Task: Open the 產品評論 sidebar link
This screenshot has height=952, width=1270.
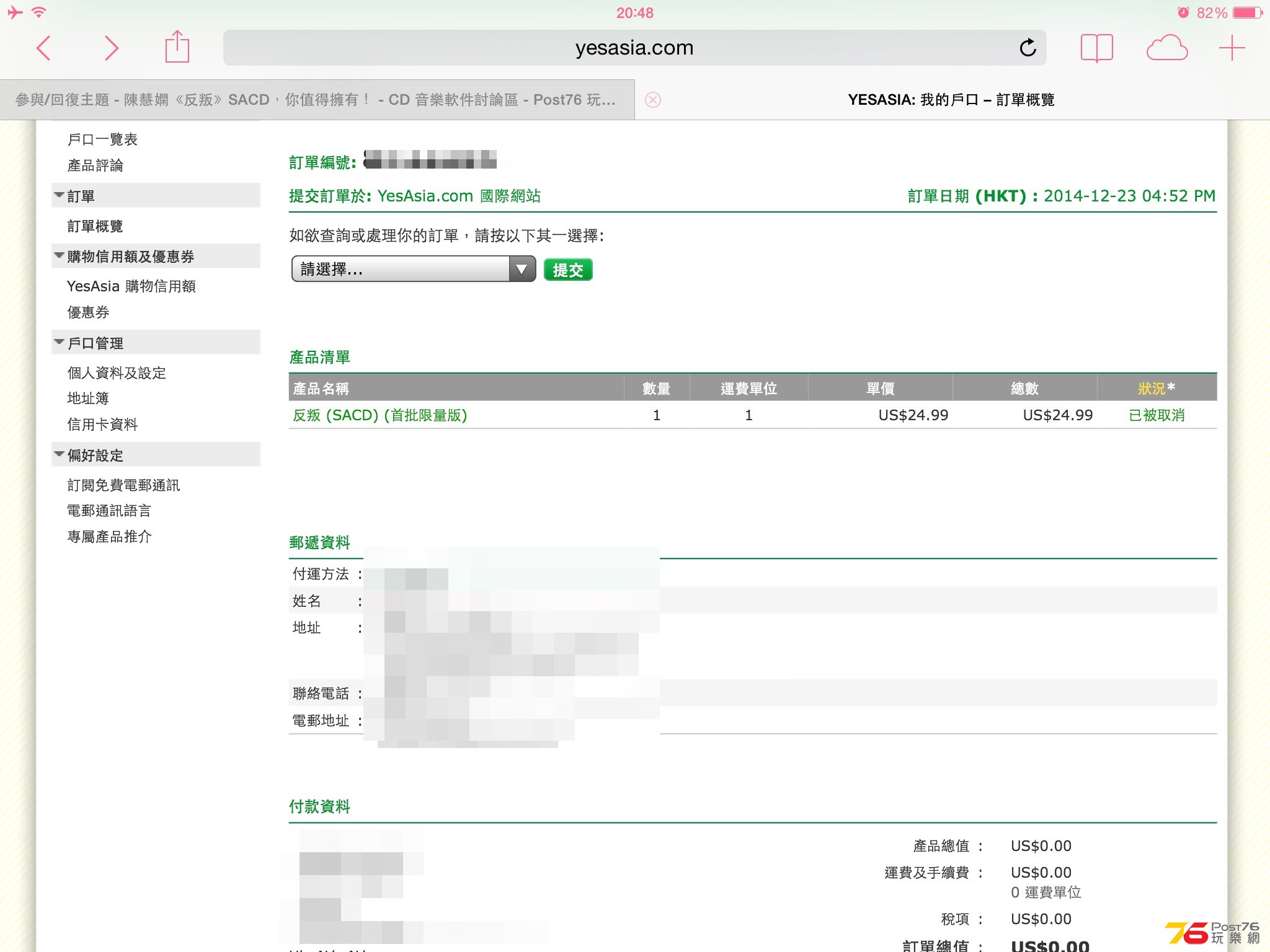Action: point(95,165)
